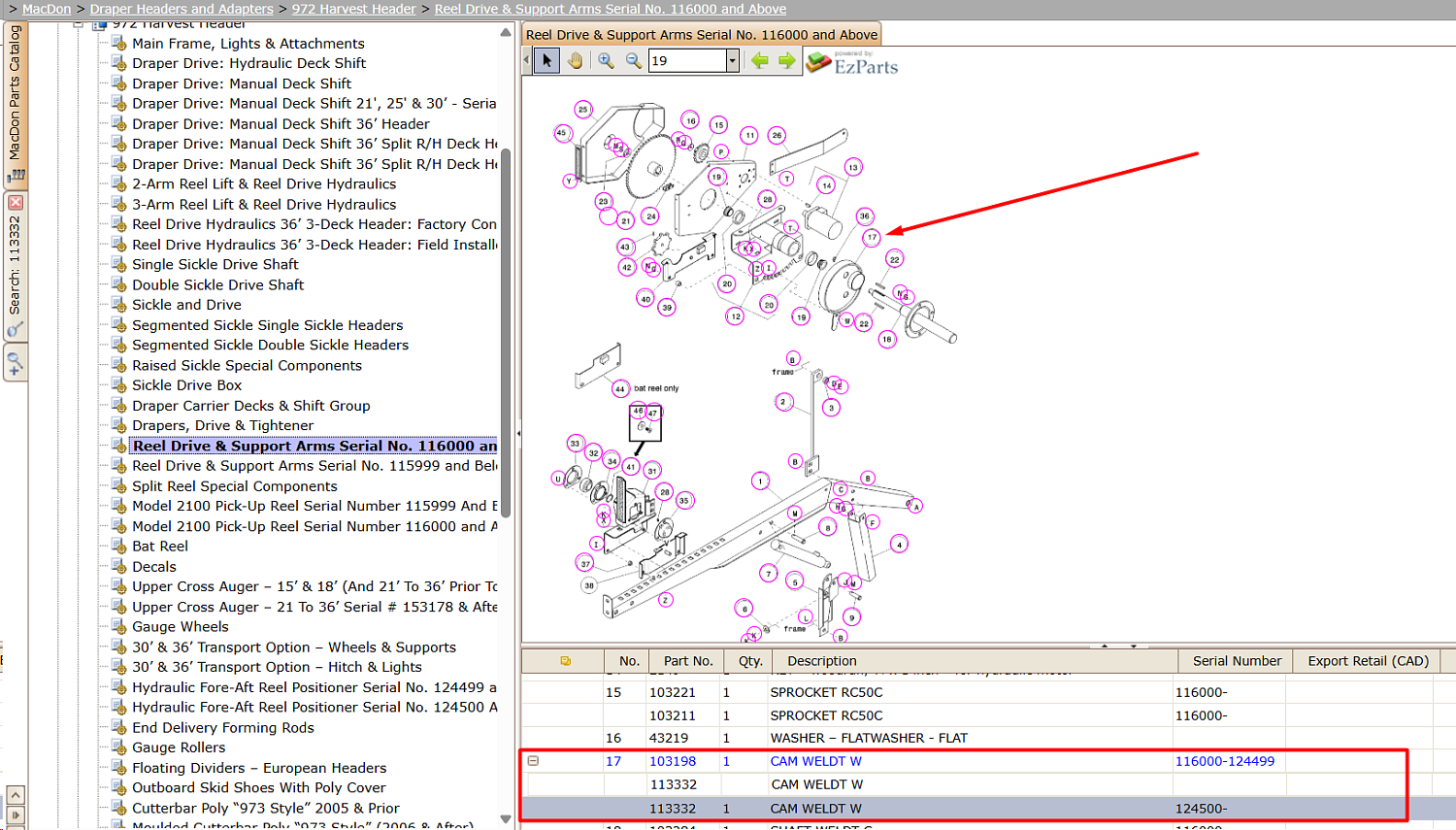Click the icon beside Gauge Wheels
Viewport: 1456px width, 830px height.
pos(118,626)
